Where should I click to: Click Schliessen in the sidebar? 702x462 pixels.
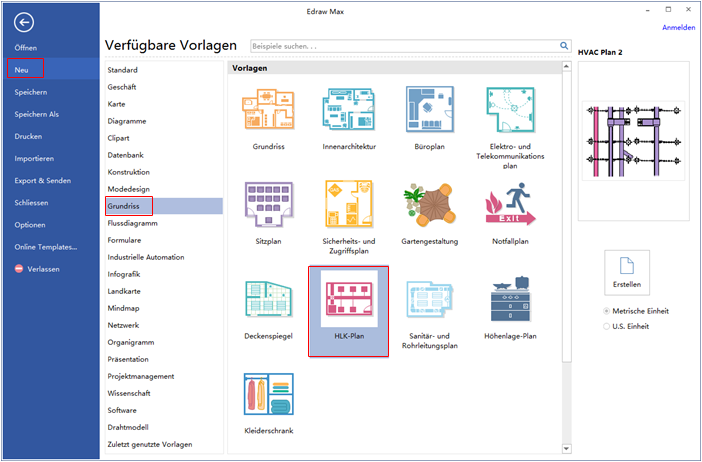click(31, 202)
